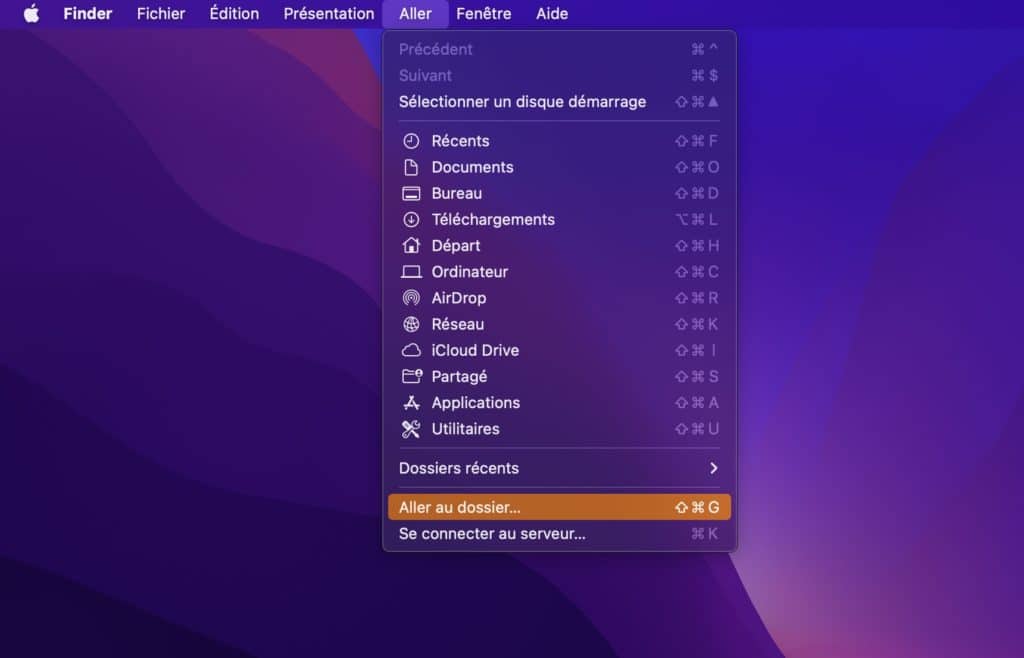The height and width of the screenshot is (658, 1024).
Task: Click the ⌘K shortcut of Se connecter
Action: pos(705,533)
